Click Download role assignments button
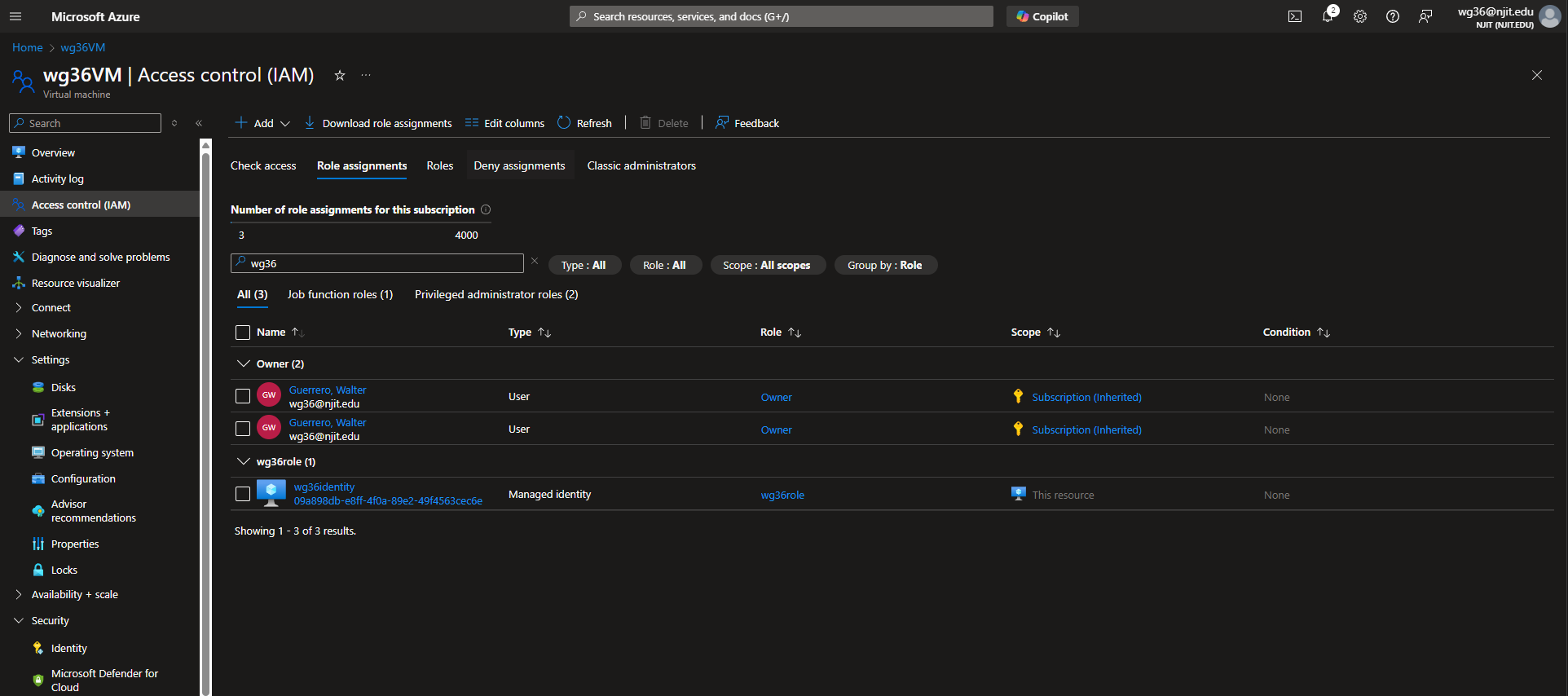This screenshot has width=1568, height=696. [x=378, y=123]
